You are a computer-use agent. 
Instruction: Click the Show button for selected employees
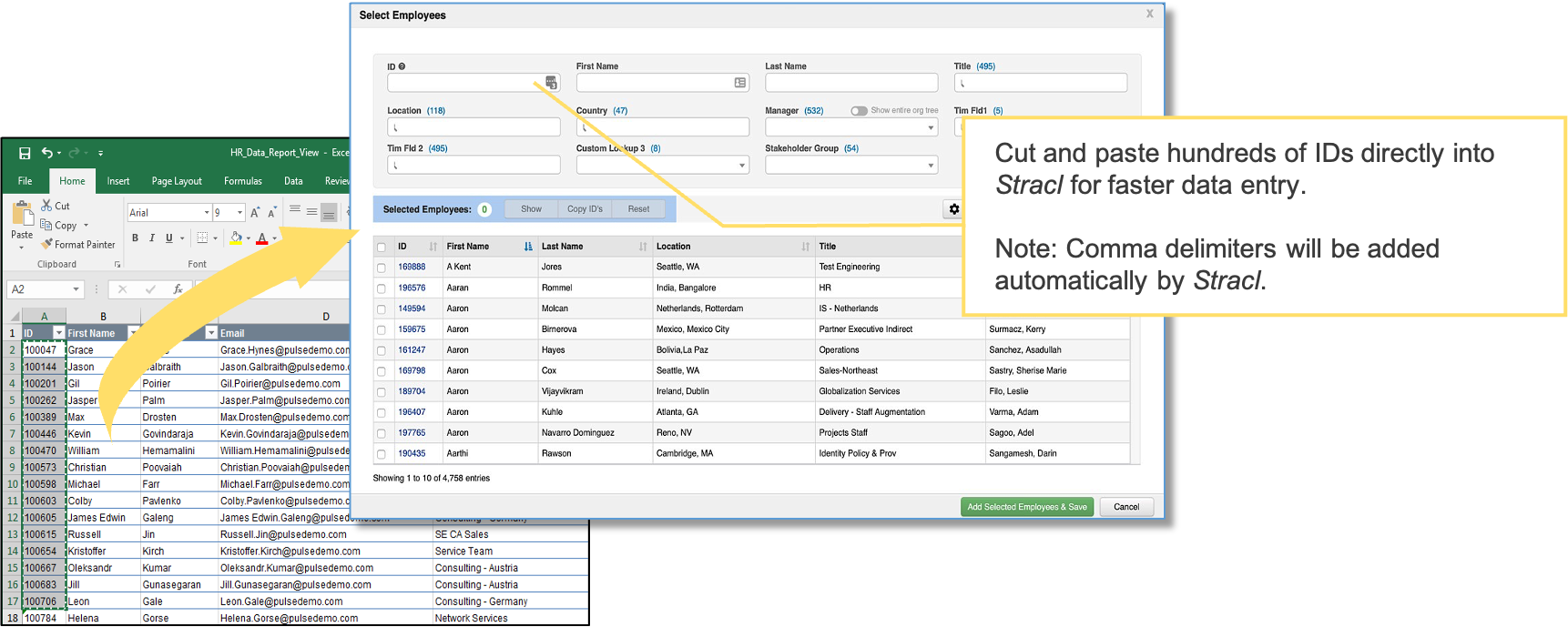(x=531, y=209)
